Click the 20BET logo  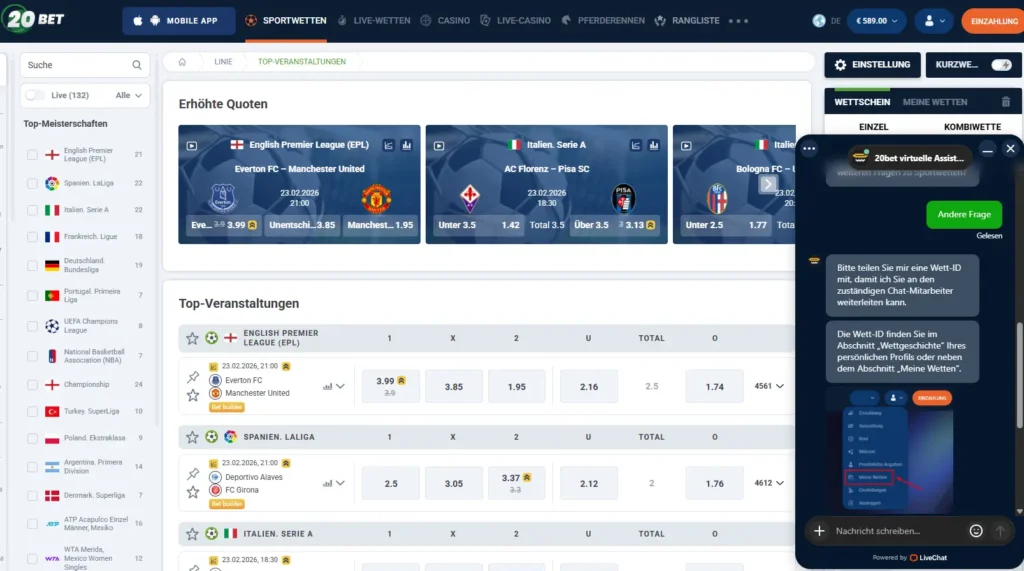tap(34, 20)
